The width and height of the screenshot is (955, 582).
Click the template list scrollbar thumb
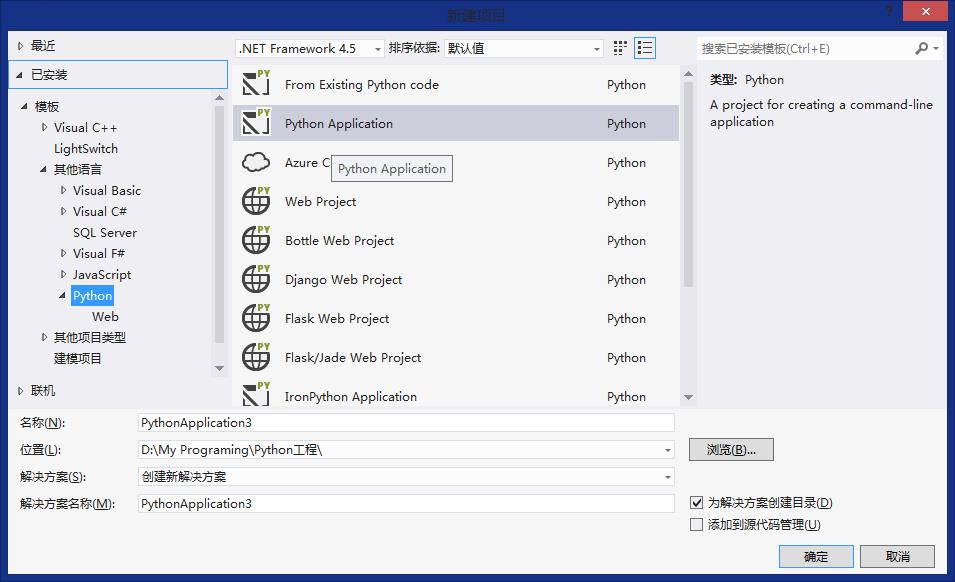pyautogui.click(x=688, y=184)
